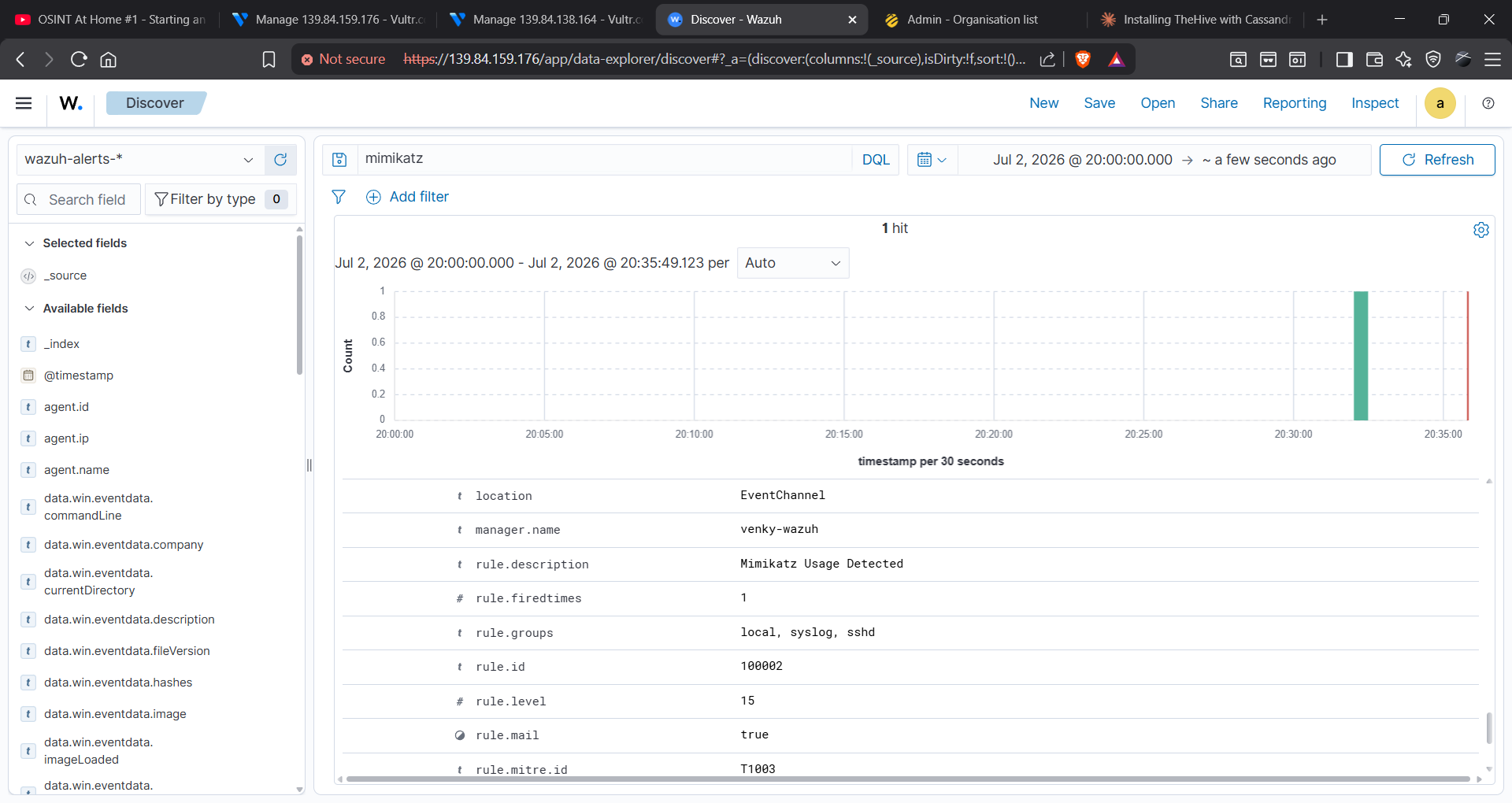The image size is (1512, 803).
Task: Click the mimikatz query input
Action: click(604, 159)
